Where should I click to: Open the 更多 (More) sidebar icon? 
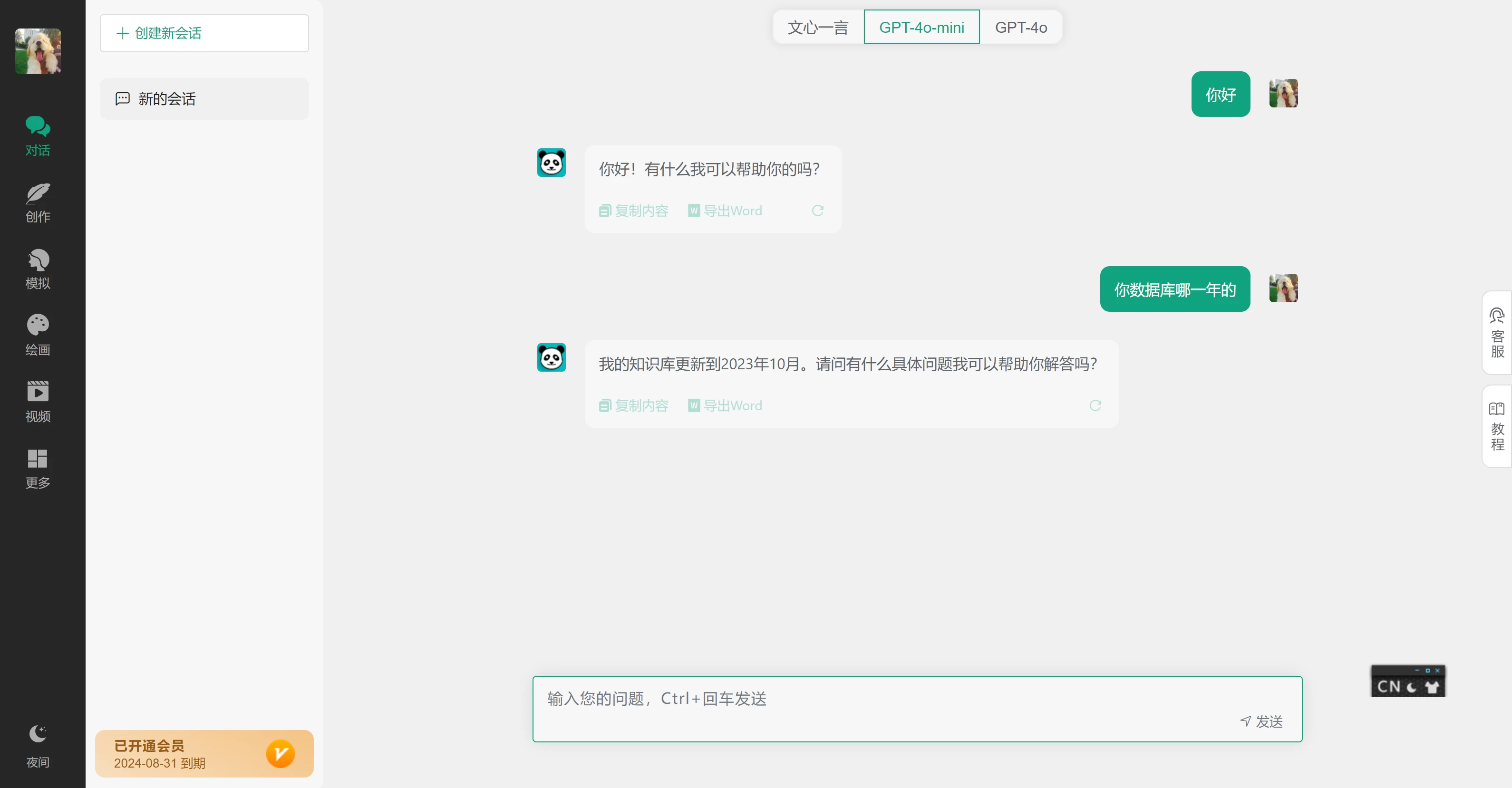point(38,468)
